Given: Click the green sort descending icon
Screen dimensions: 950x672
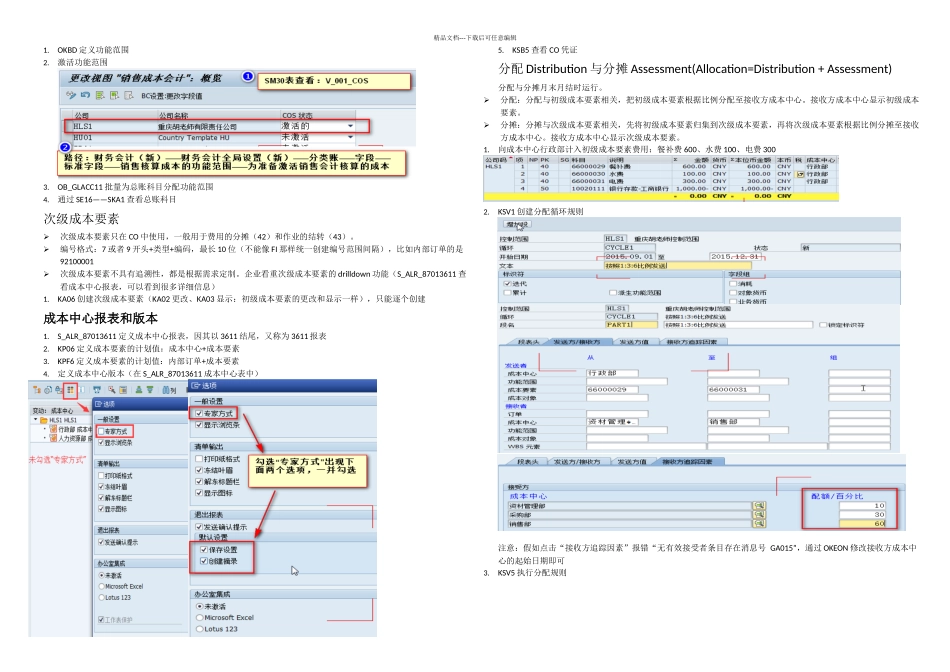Looking at the screenshot, I should [150, 390].
